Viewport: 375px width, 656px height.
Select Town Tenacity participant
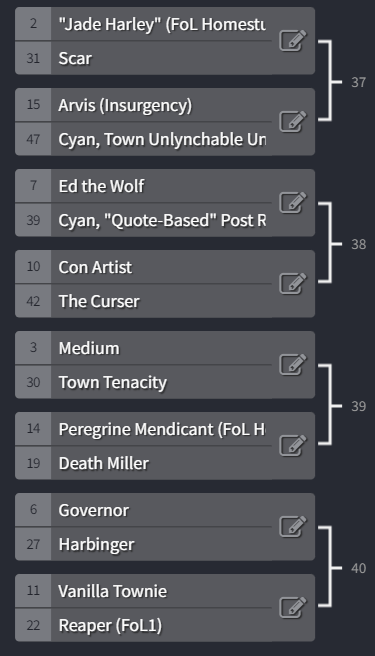click(165, 382)
